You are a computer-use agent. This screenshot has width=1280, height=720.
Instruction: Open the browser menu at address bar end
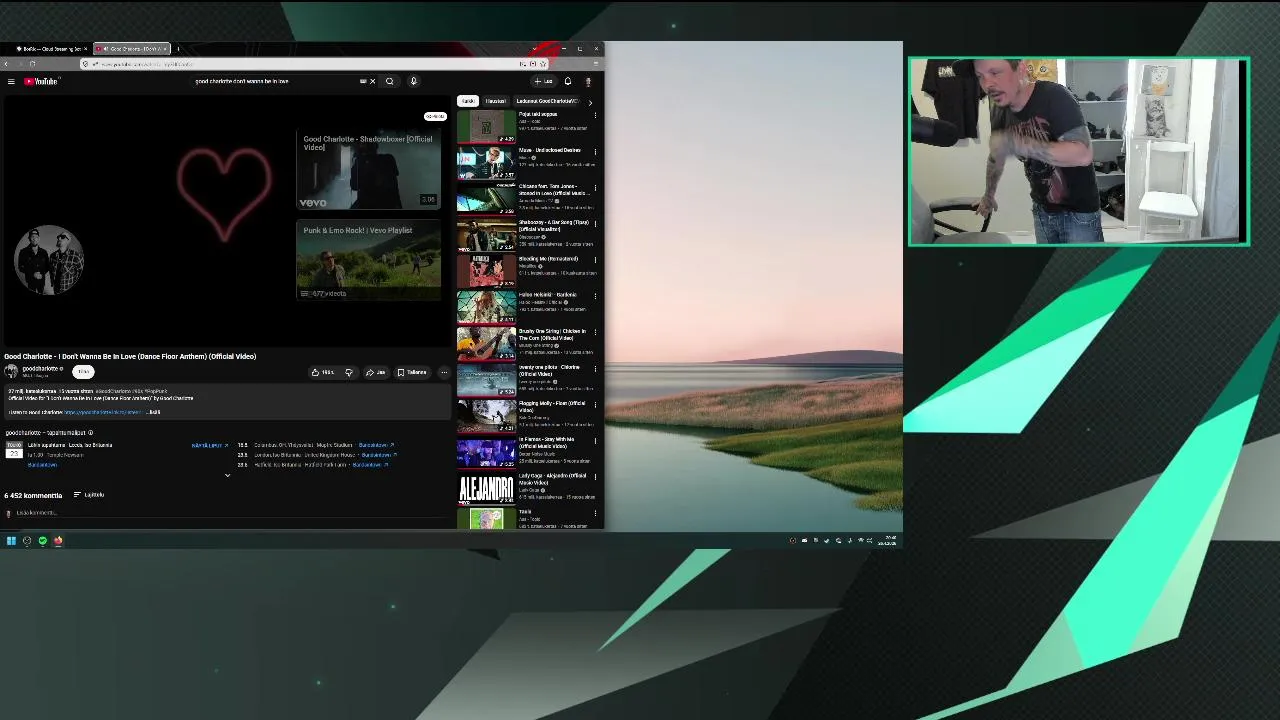[x=596, y=64]
